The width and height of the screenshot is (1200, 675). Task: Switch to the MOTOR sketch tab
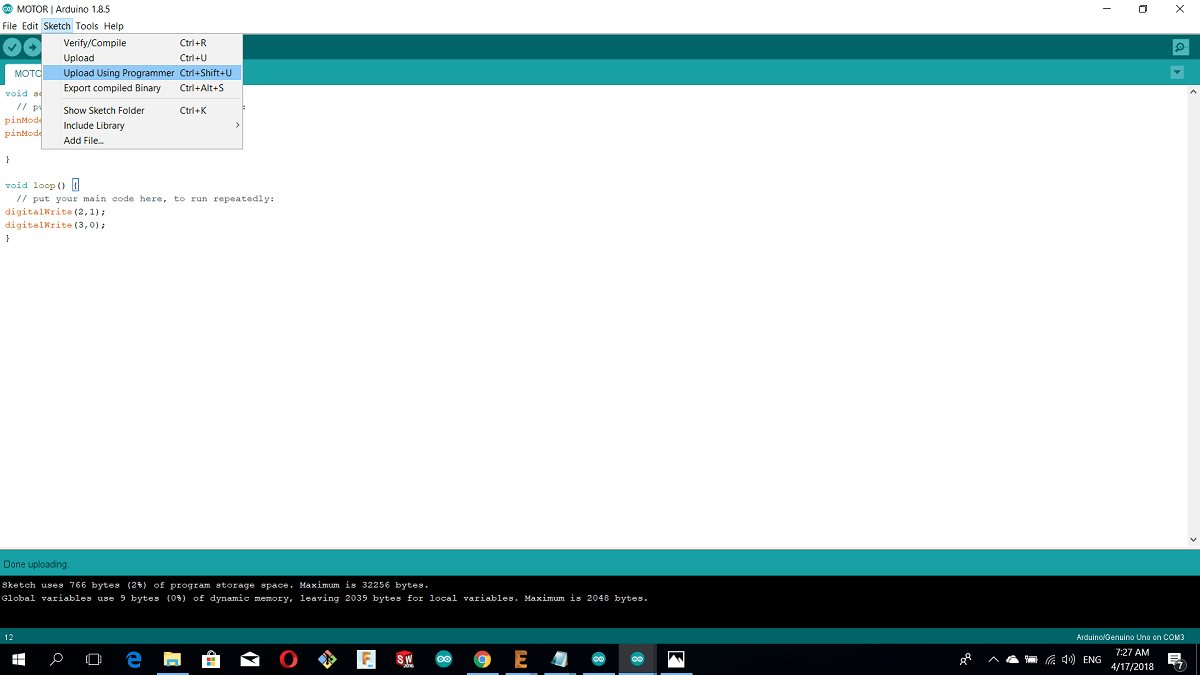(x=24, y=74)
